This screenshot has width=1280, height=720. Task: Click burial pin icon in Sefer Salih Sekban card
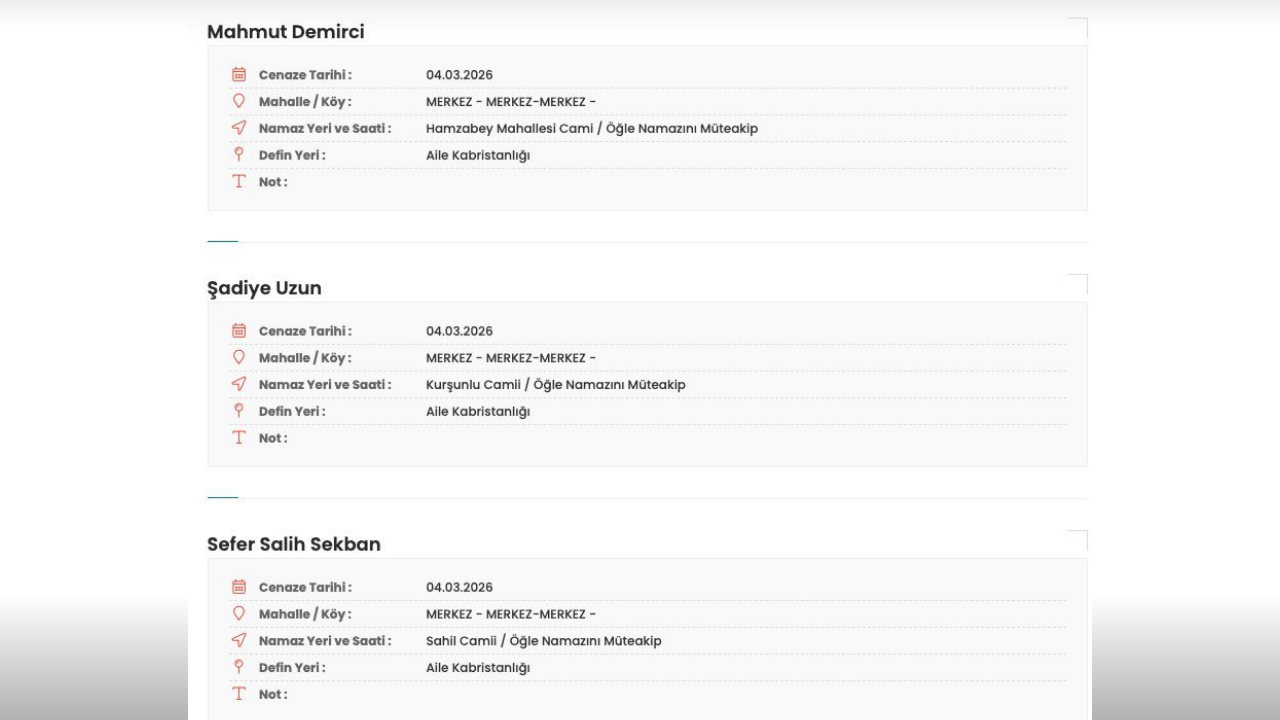[x=239, y=667]
